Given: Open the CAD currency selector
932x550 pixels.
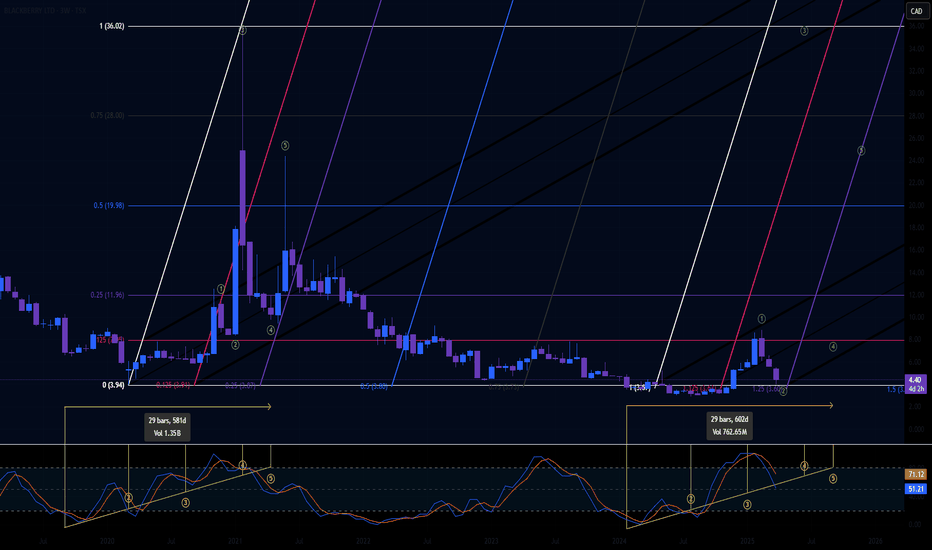Looking at the screenshot, I should pos(916,11).
